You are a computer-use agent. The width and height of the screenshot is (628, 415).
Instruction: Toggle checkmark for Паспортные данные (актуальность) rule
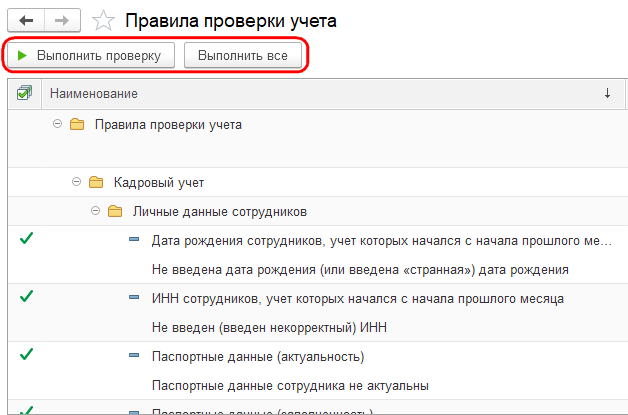[26, 354]
